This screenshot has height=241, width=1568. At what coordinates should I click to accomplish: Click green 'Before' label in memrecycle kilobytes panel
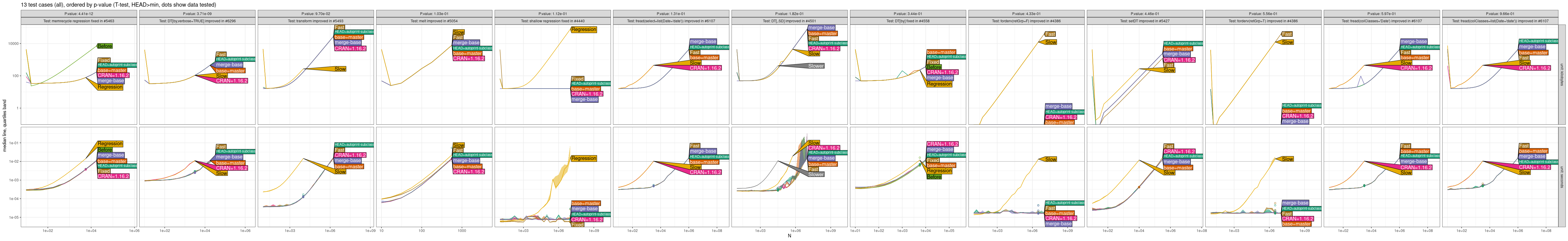(x=105, y=46)
